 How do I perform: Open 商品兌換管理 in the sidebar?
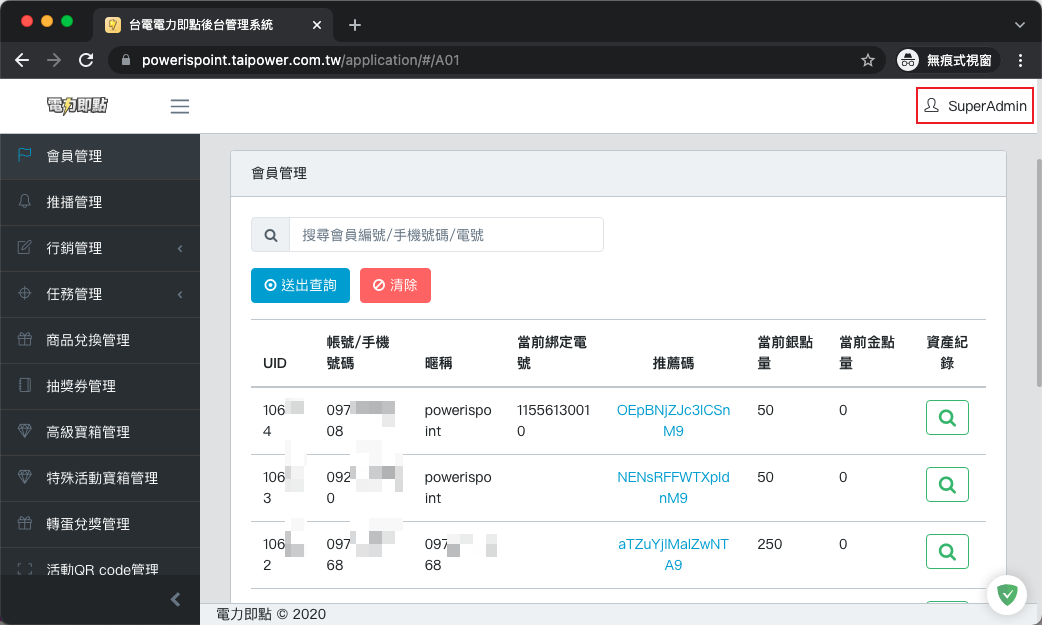(100, 340)
